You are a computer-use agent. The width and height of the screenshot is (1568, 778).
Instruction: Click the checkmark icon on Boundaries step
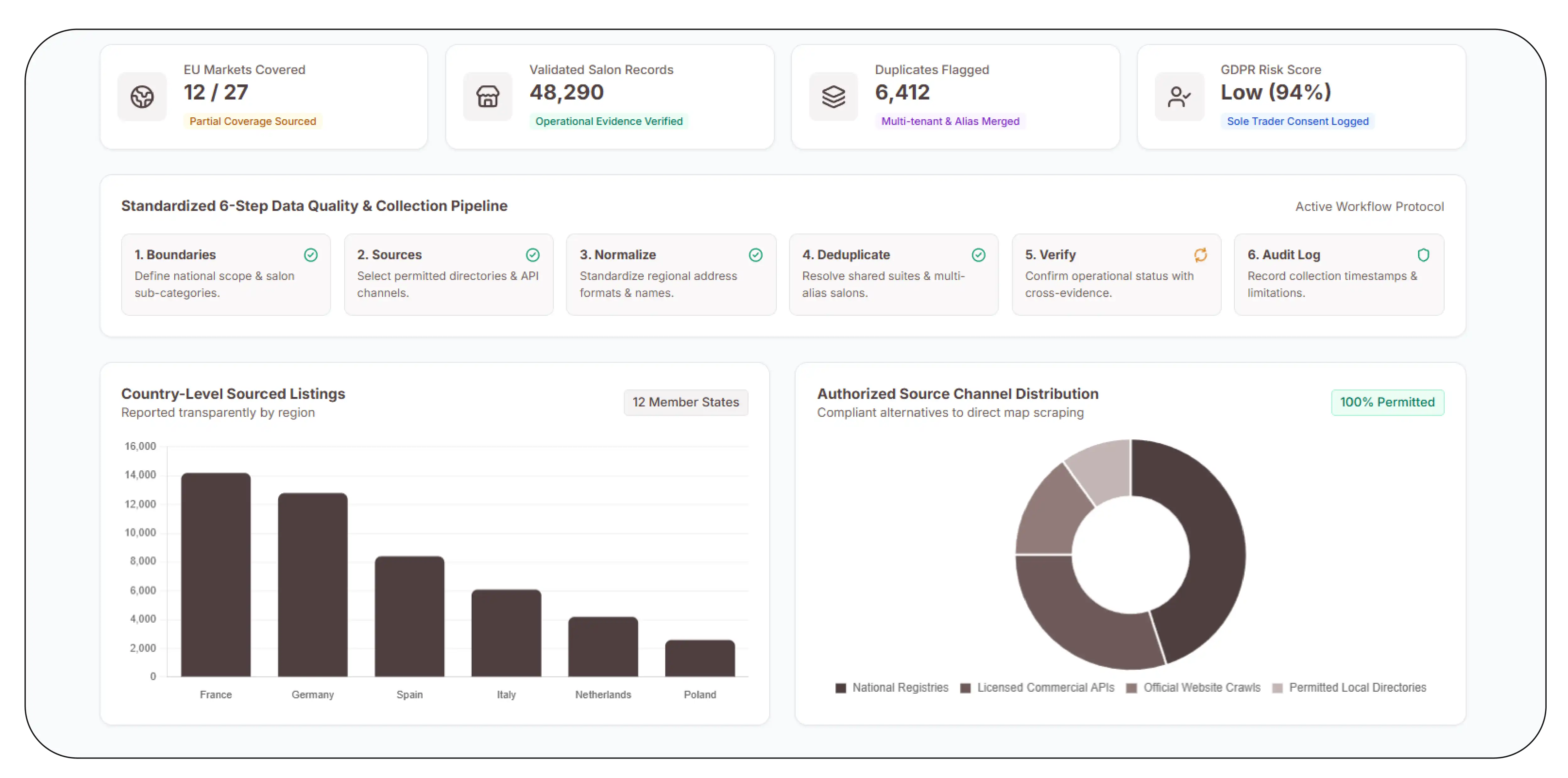point(311,255)
